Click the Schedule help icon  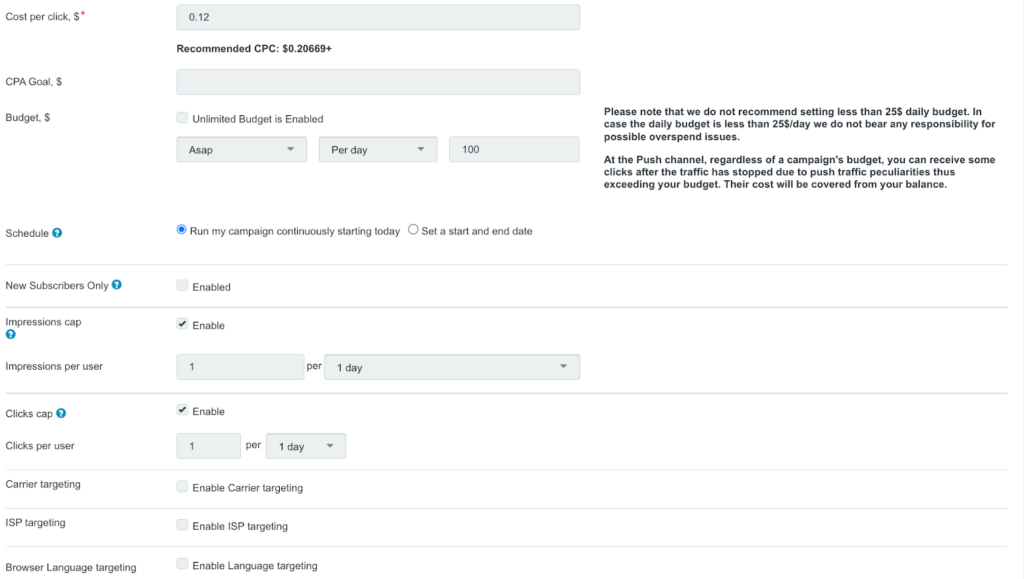coord(57,233)
